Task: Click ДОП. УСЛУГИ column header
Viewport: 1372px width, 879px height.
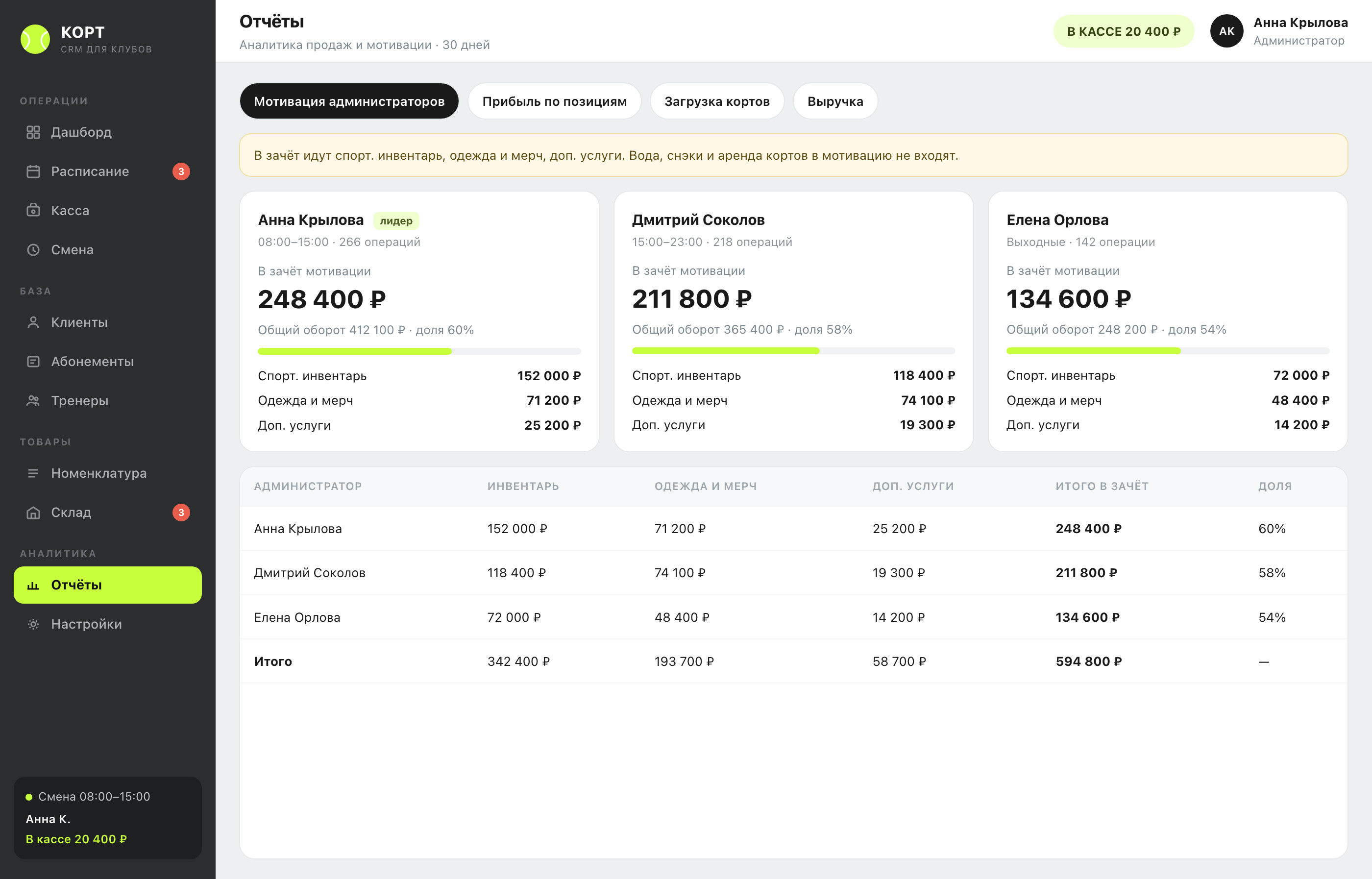Action: click(x=913, y=487)
